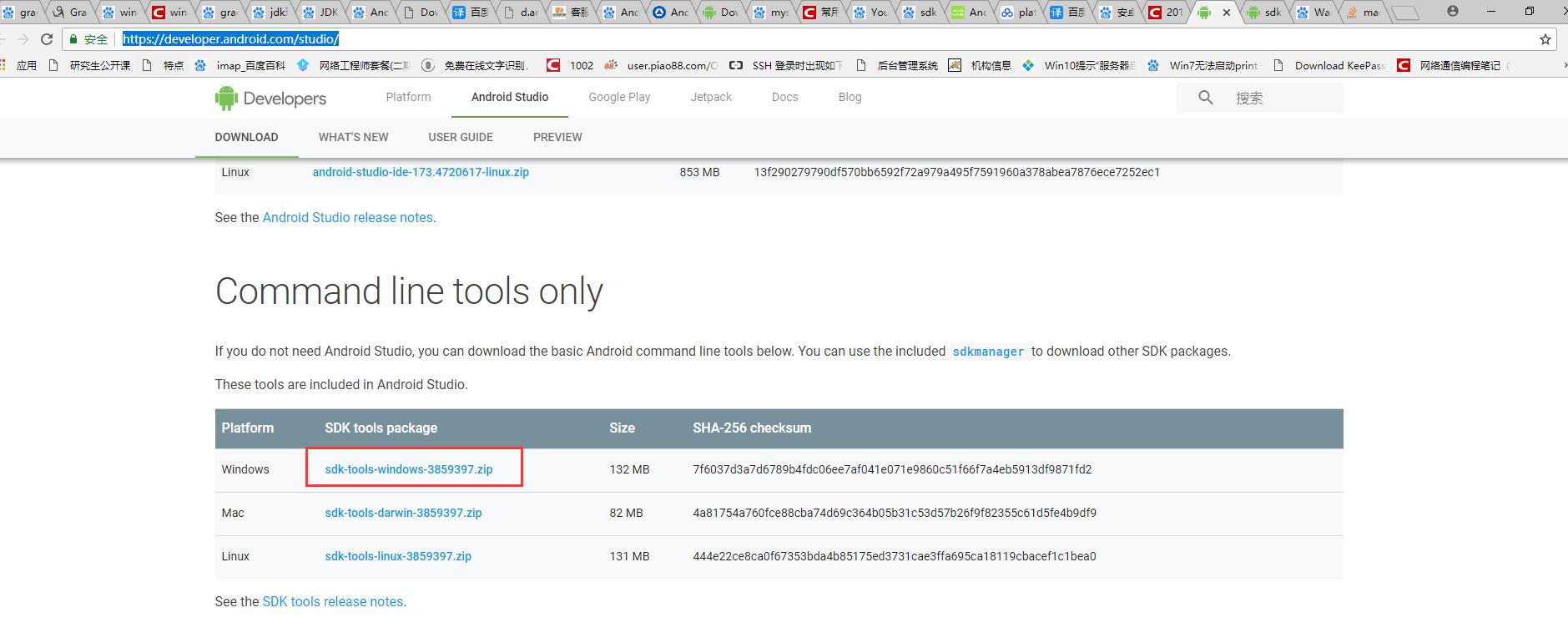The image size is (1568, 633).
Task: Select the DOWNLOAD sub-tab
Action: coord(246,137)
